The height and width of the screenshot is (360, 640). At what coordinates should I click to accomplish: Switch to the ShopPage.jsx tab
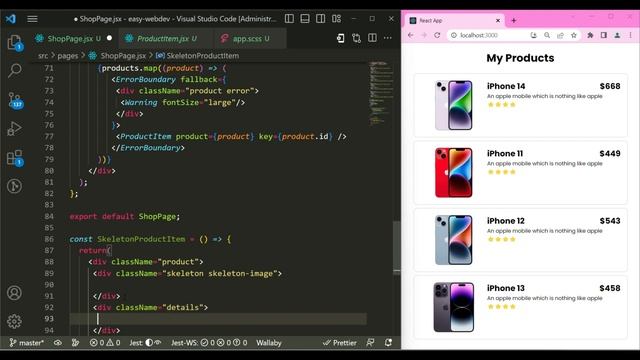point(74,39)
